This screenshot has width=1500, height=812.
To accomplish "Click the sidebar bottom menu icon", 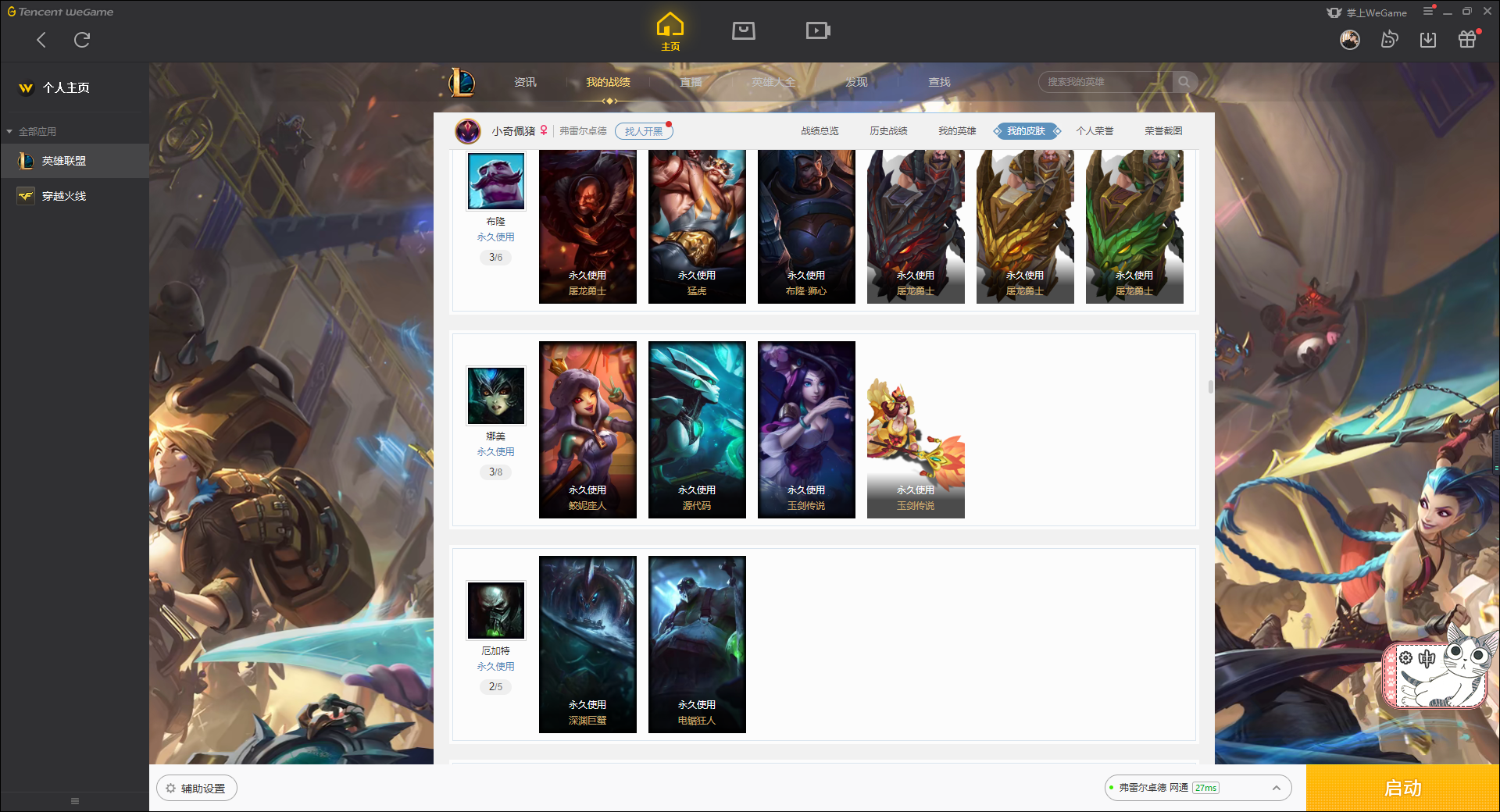I will (75, 801).
